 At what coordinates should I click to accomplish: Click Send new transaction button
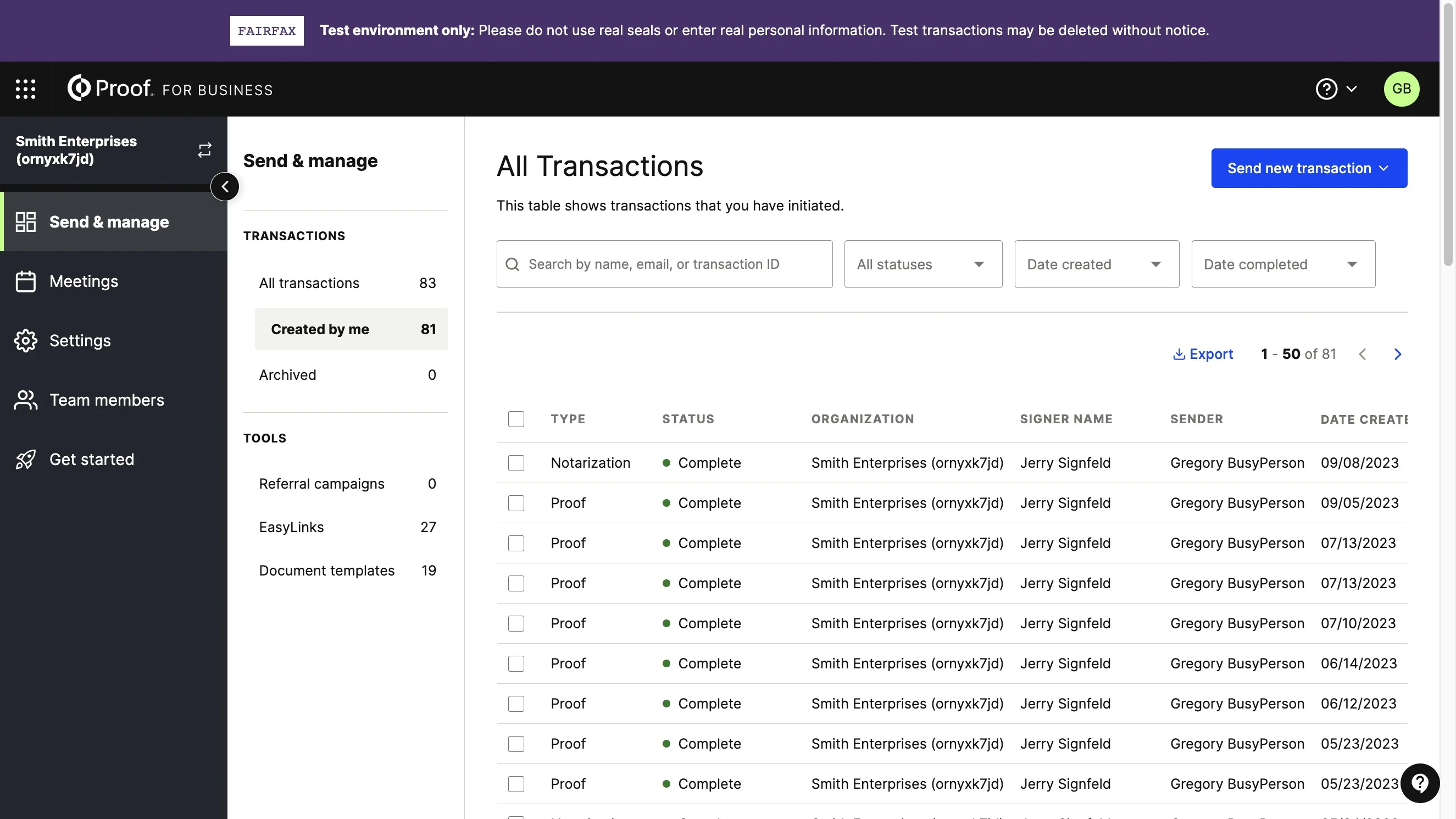(1309, 168)
